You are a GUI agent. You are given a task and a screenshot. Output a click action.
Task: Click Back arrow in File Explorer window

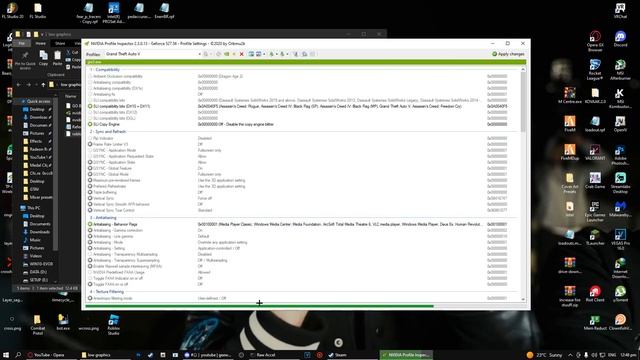18,84
